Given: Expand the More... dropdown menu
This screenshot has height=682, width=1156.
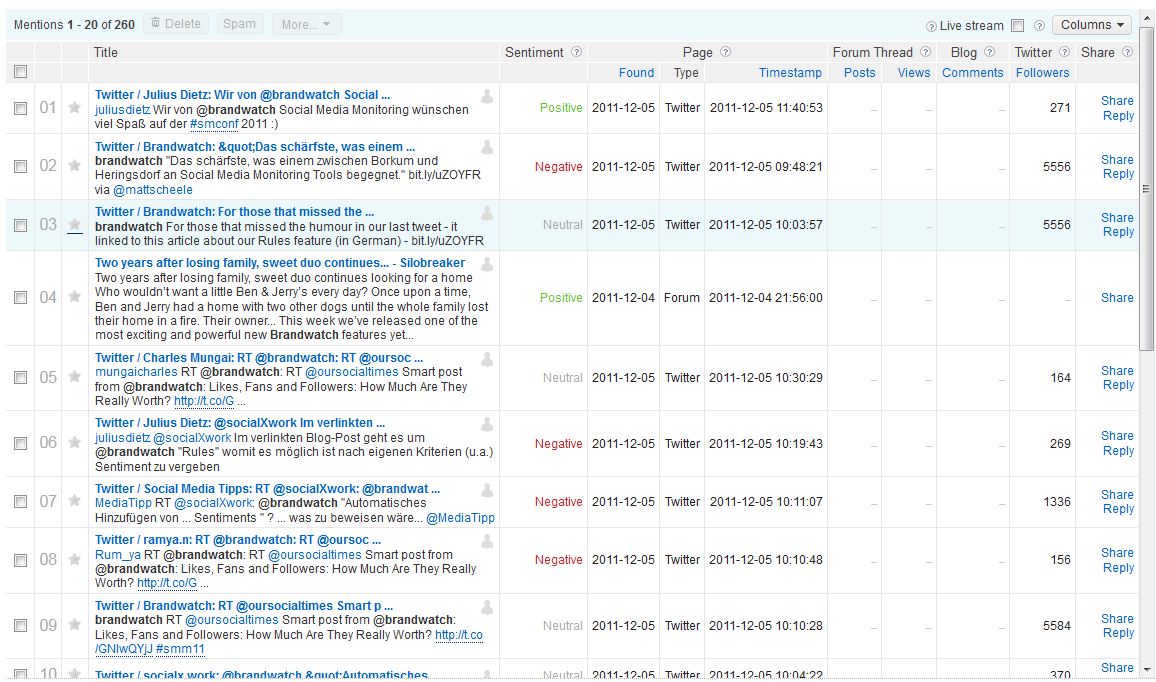Looking at the screenshot, I should (x=306, y=24).
